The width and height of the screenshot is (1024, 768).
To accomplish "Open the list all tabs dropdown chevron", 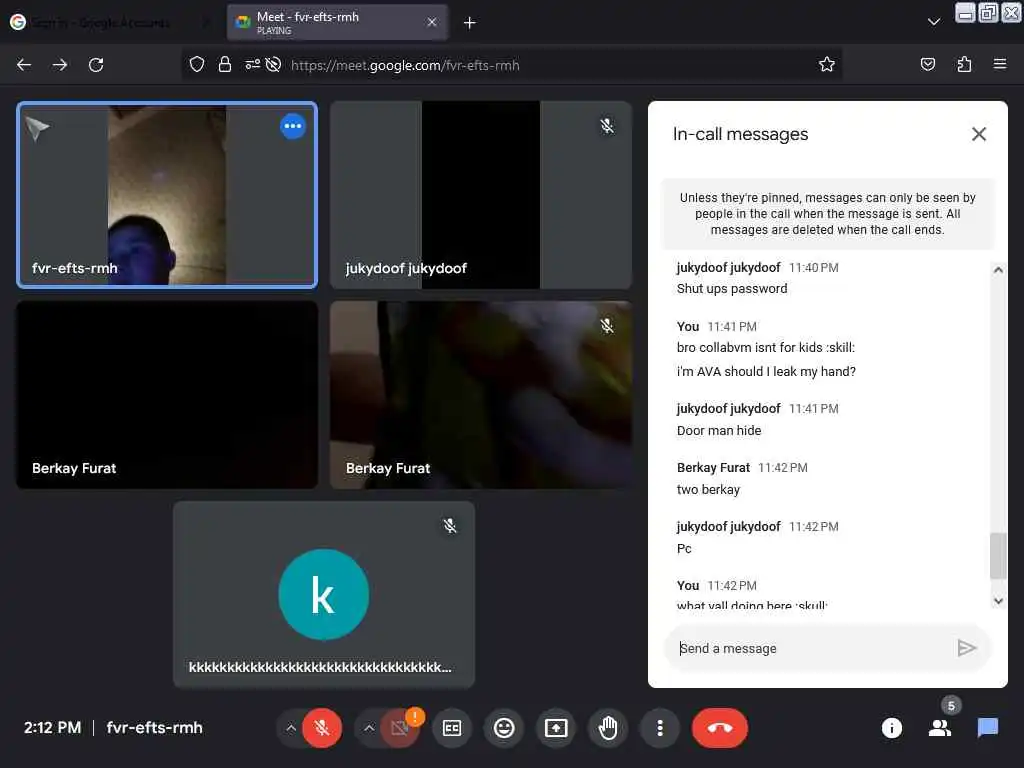I will [934, 22].
